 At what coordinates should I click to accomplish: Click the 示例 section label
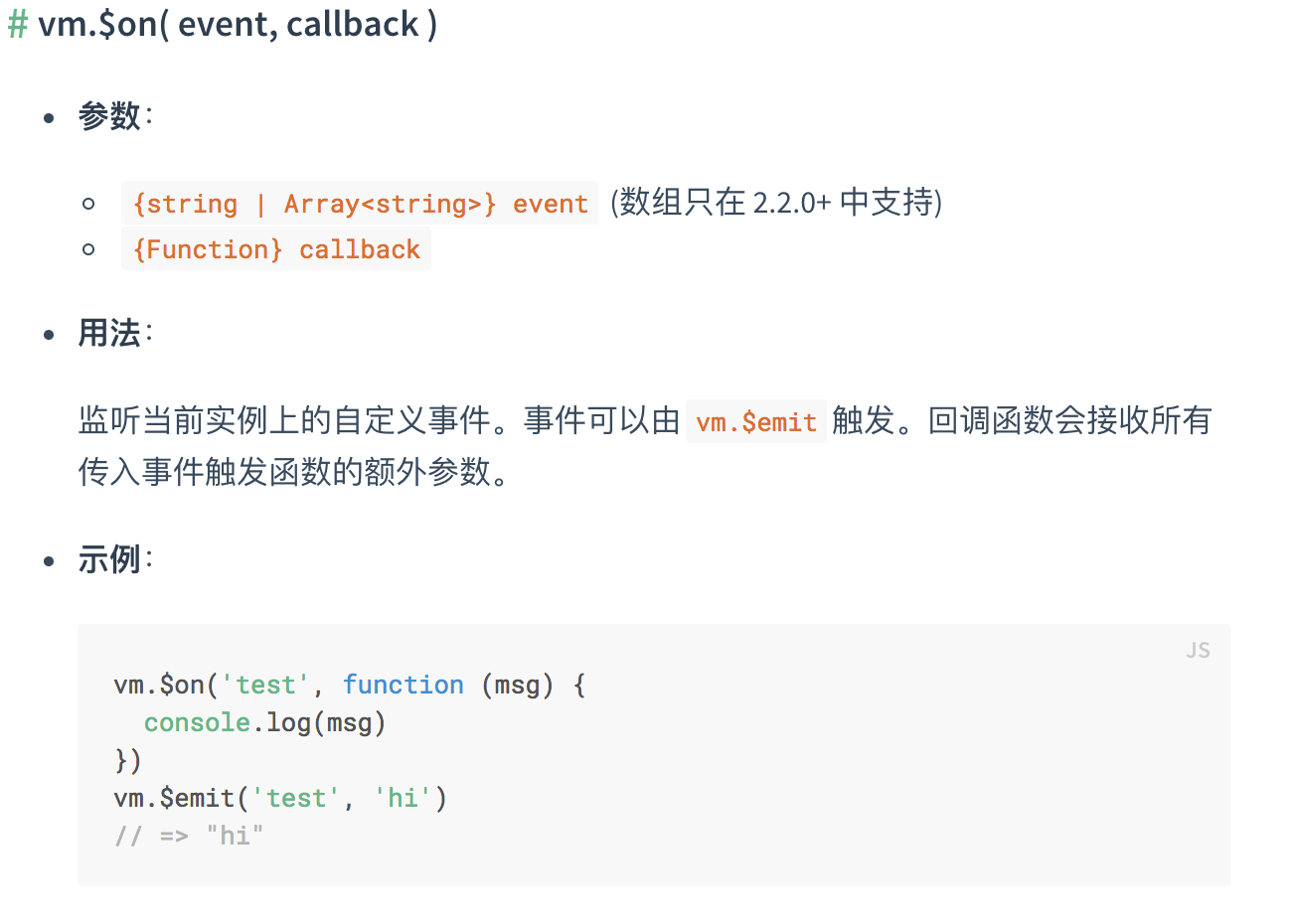click(110, 559)
